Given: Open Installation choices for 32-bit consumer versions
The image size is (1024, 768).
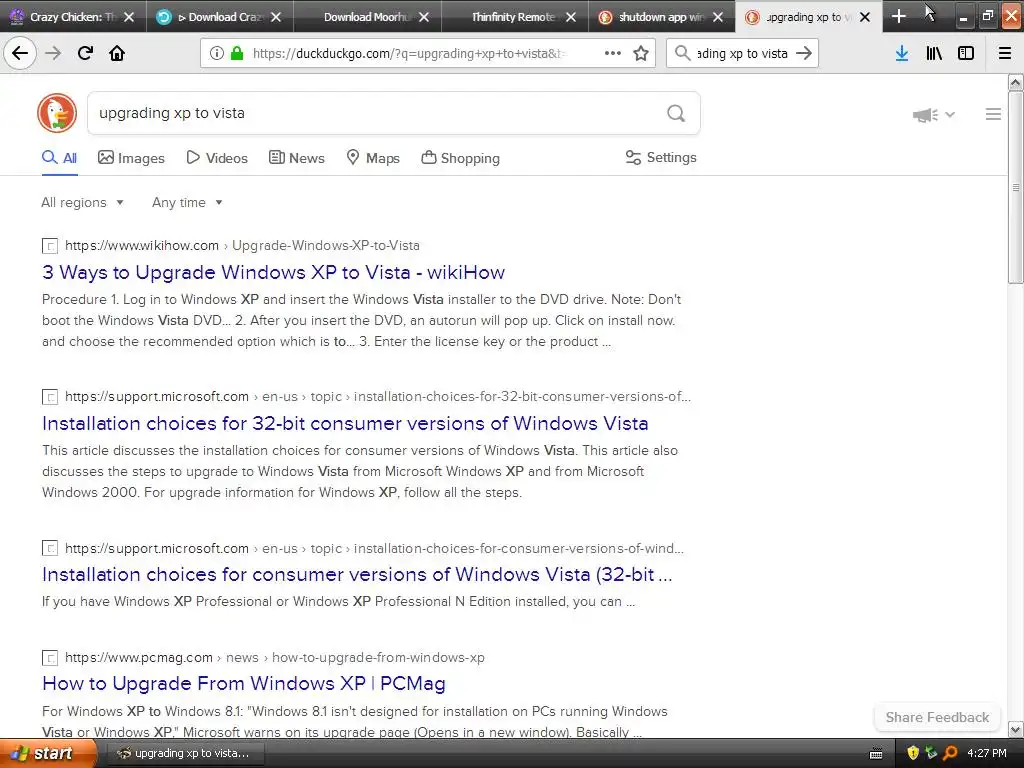Looking at the screenshot, I should pyautogui.click(x=345, y=423).
